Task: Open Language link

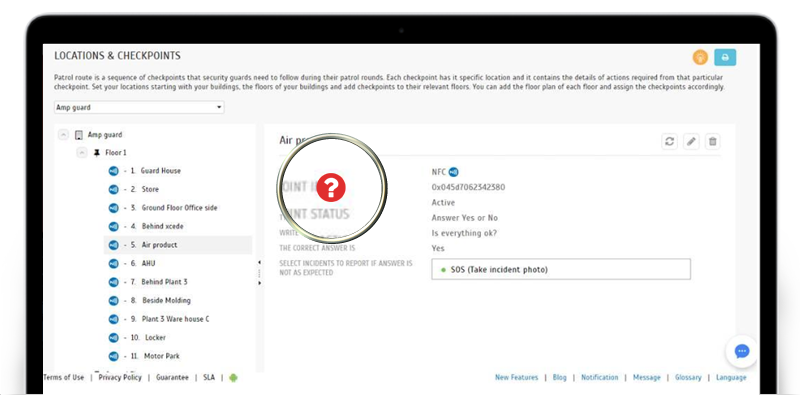Action: [731, 378]
